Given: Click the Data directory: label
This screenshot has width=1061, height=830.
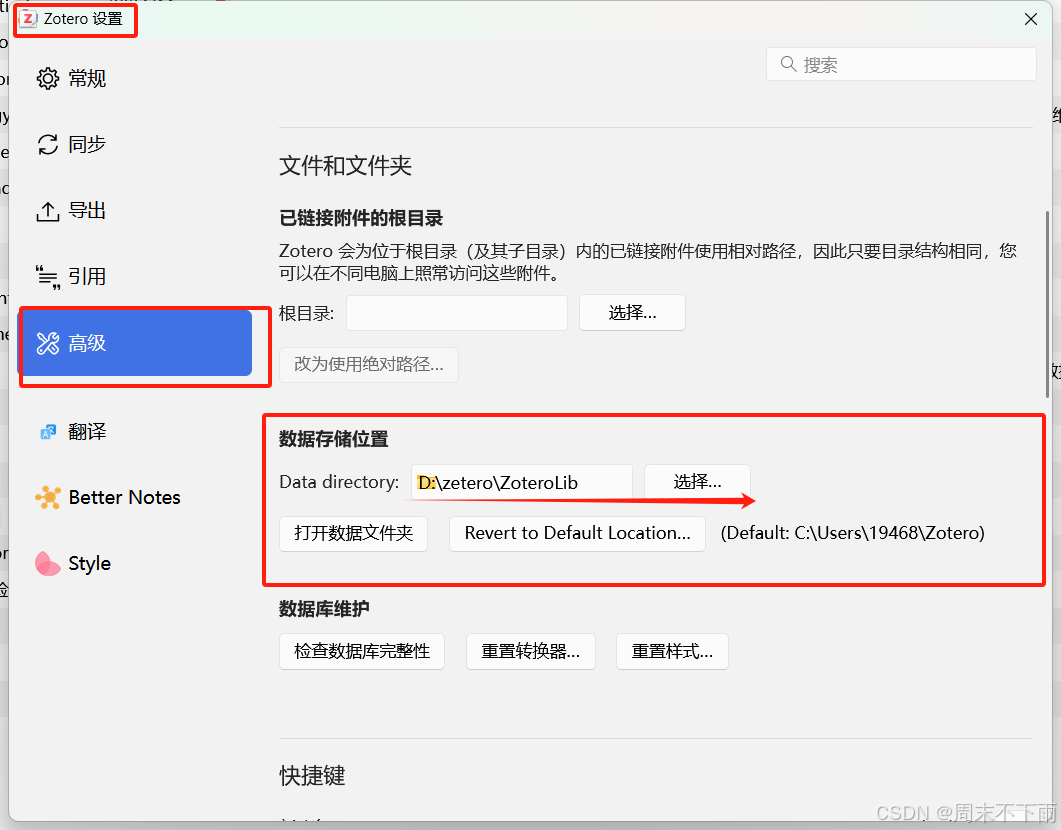Looking at the screenshot, I should click(x=339, y=482).
